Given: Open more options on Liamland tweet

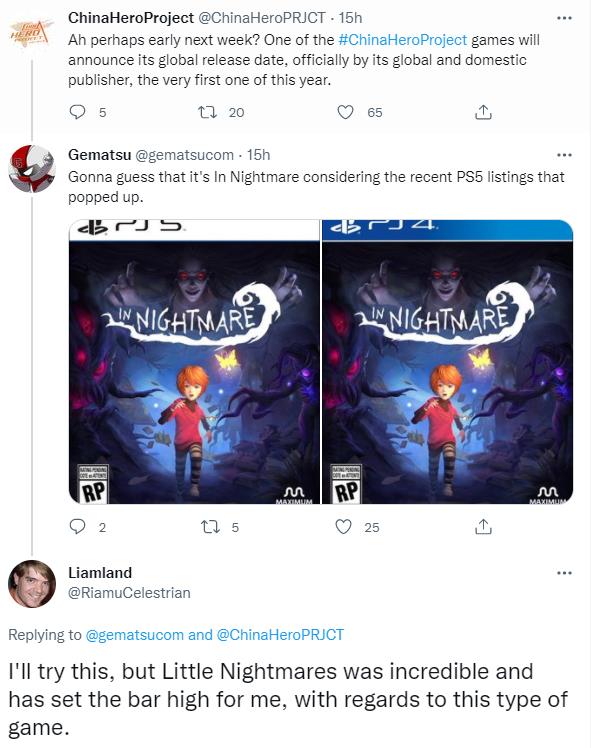Looking at the screenshot, I should click(x=564, y=573).
